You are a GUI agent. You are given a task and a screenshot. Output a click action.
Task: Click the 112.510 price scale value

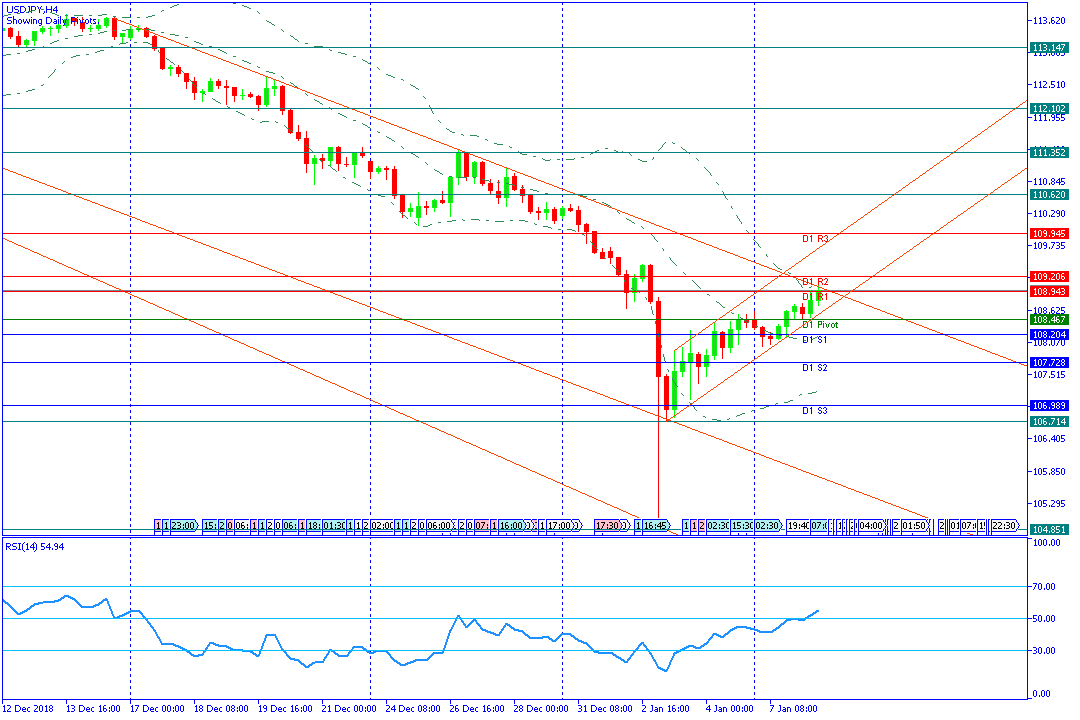click(1049, 85)
